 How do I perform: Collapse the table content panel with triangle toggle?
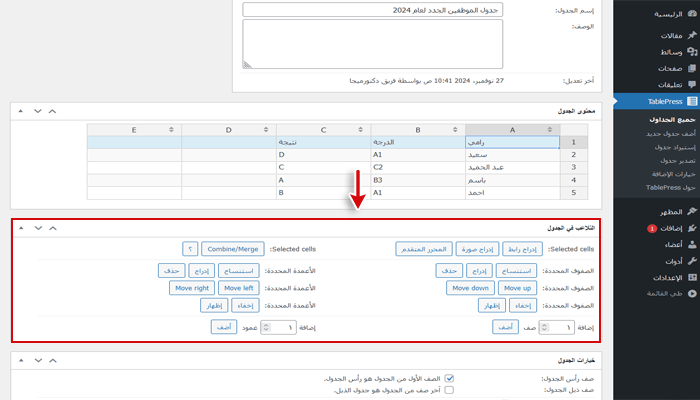[21, 110]
